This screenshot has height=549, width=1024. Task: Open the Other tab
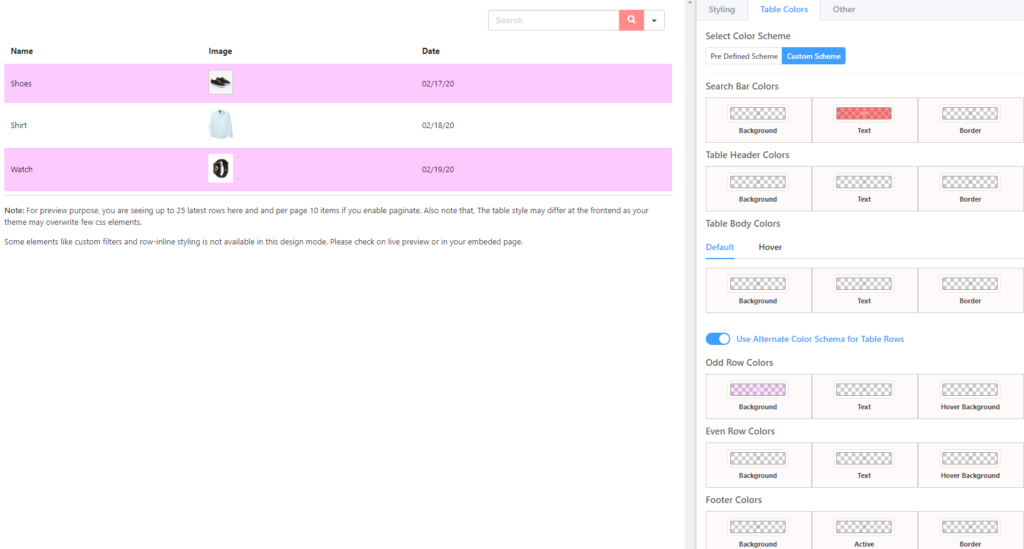pyautogui.click(x=844, y=10)
